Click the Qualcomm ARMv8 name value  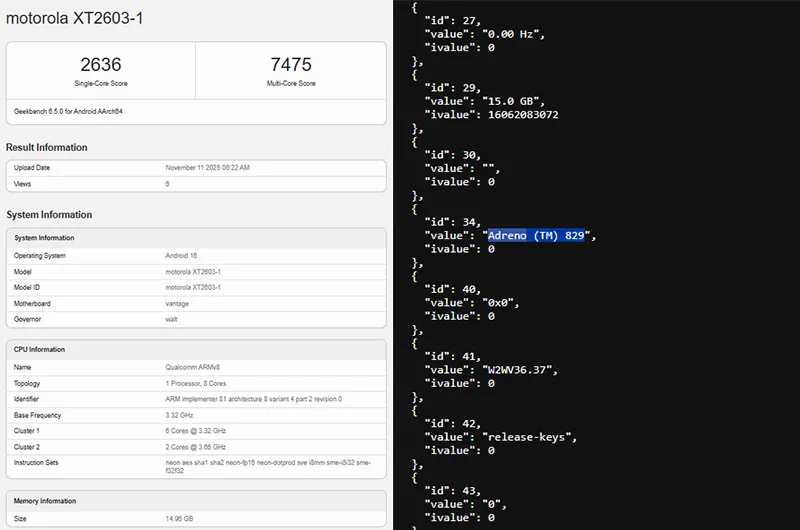[192, 367]
